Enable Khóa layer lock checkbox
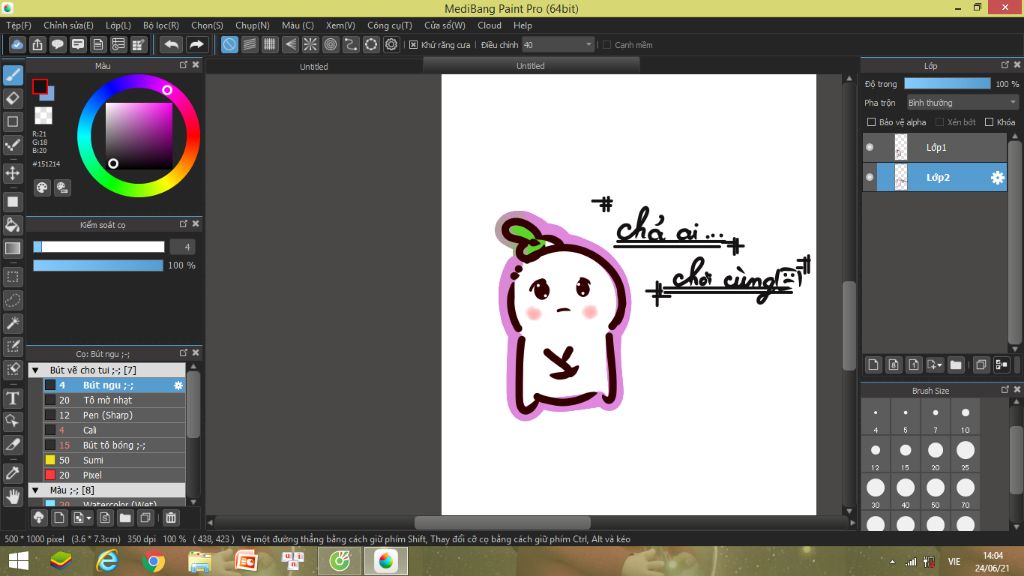 point(989,122)
